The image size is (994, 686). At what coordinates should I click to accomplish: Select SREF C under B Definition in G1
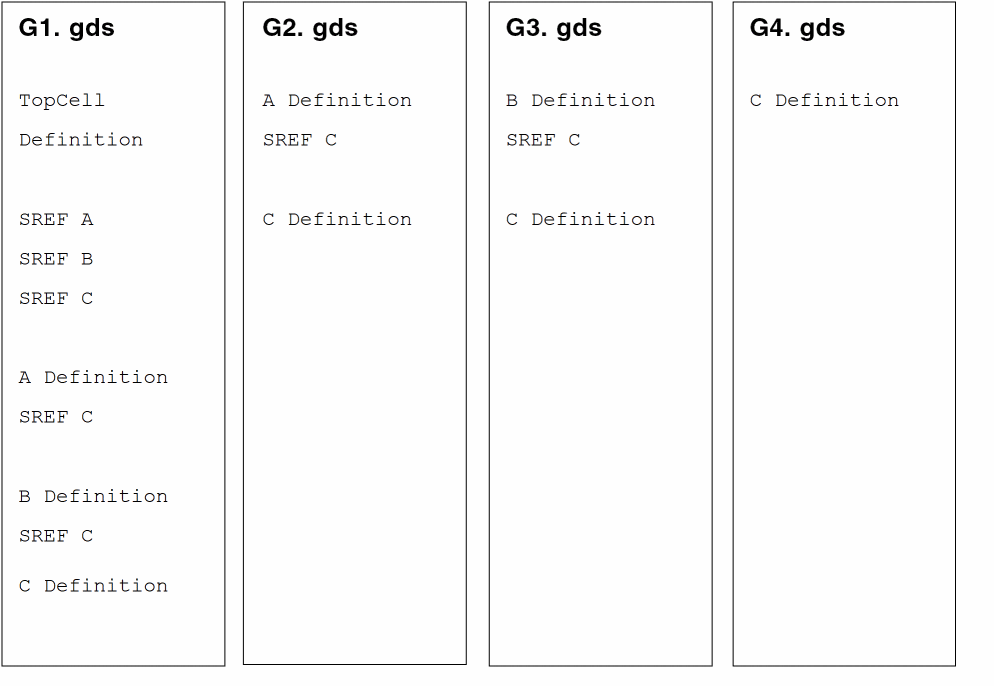[56, 536]
